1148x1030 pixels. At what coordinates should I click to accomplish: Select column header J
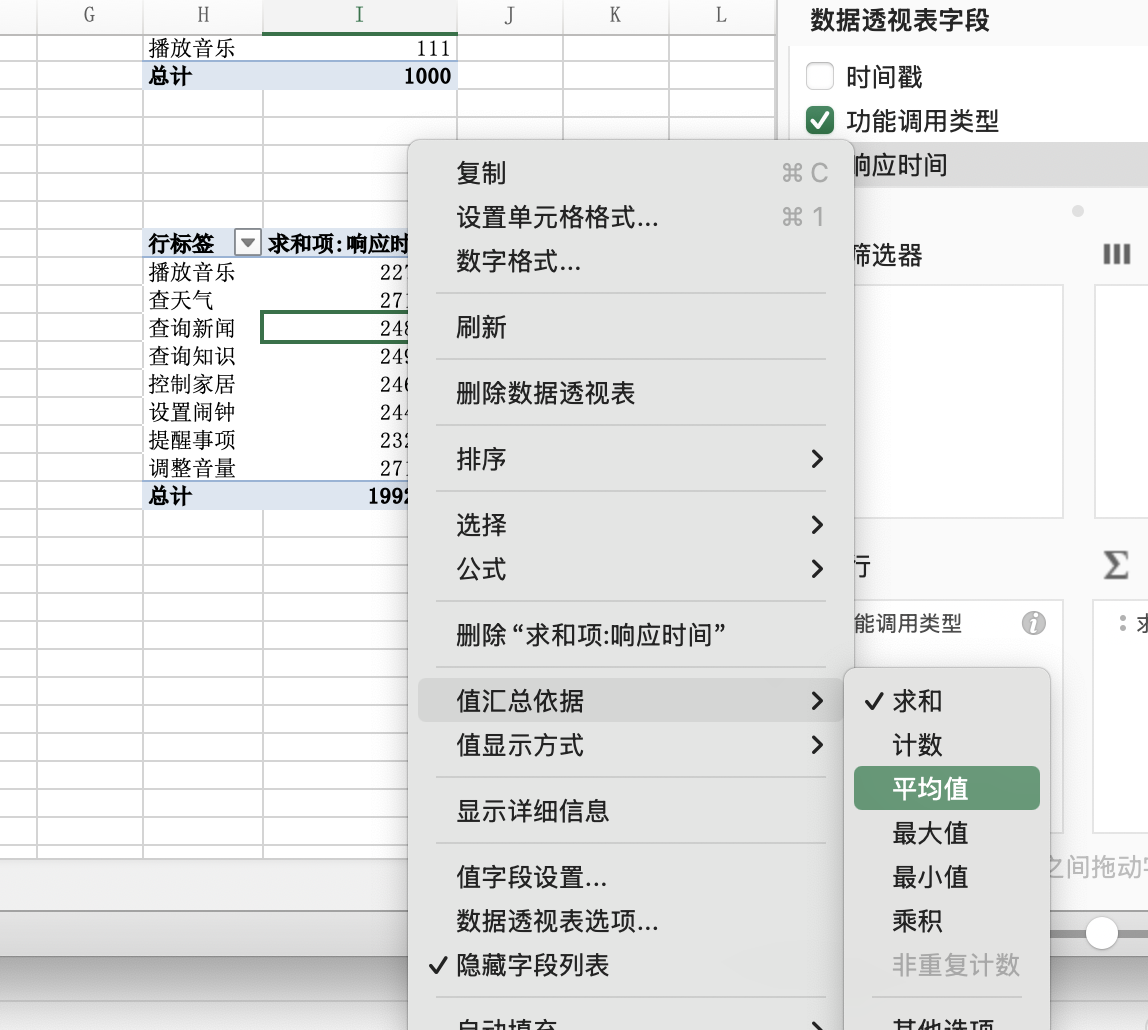510,15
